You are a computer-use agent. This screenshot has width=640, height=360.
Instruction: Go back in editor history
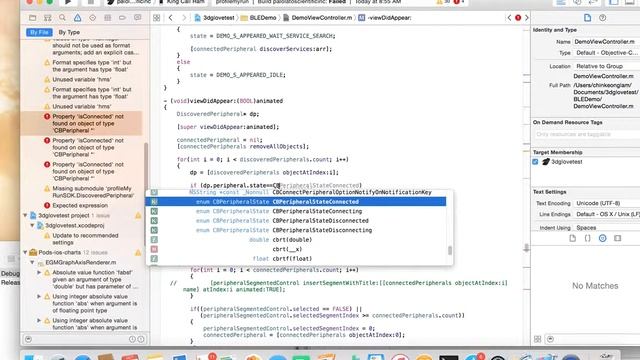pos(171,18)
